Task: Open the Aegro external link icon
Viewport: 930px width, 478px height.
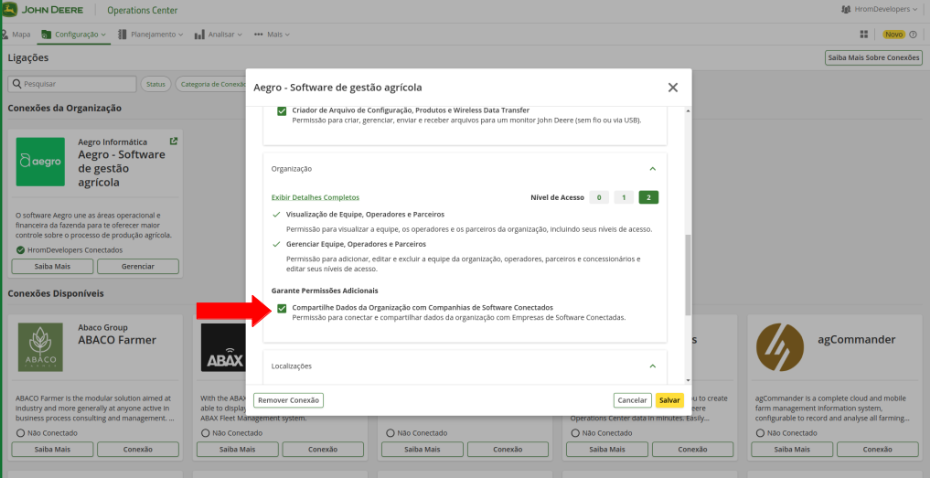Action: pyautogui.click(x=173, y=142)
